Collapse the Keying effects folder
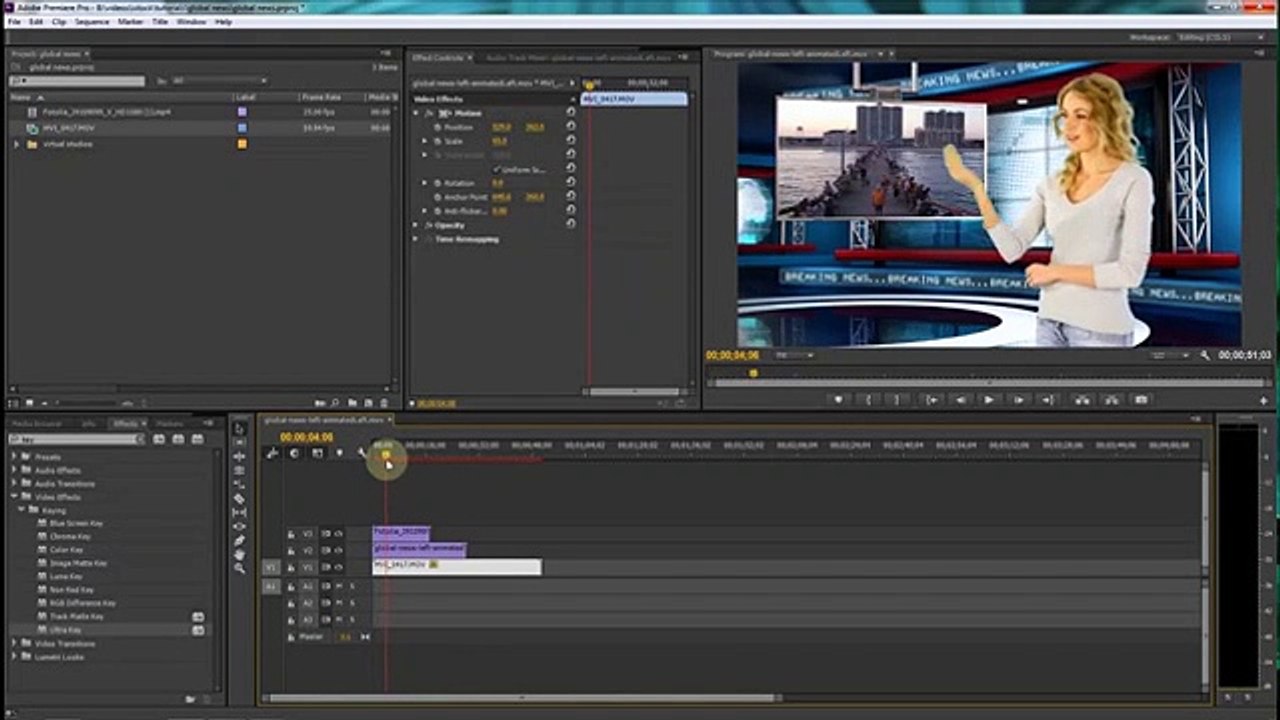 point(22,510)
